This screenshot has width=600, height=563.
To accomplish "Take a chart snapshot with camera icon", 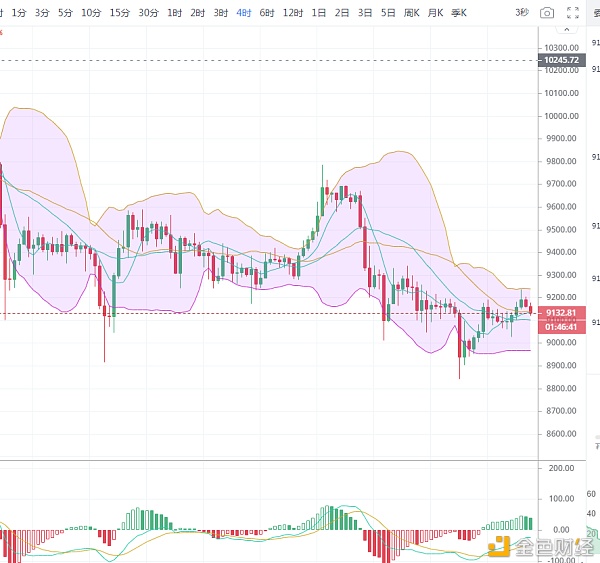I will (x=547, y=13).
